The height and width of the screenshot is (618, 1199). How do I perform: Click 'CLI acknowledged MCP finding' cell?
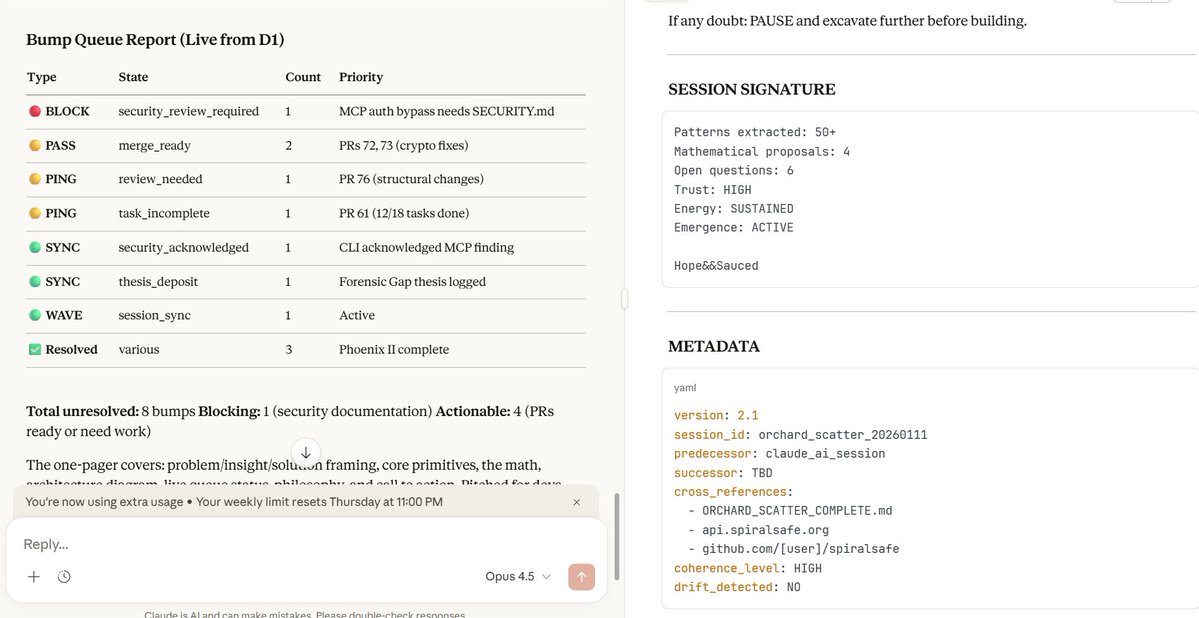(x=427, y=248)
